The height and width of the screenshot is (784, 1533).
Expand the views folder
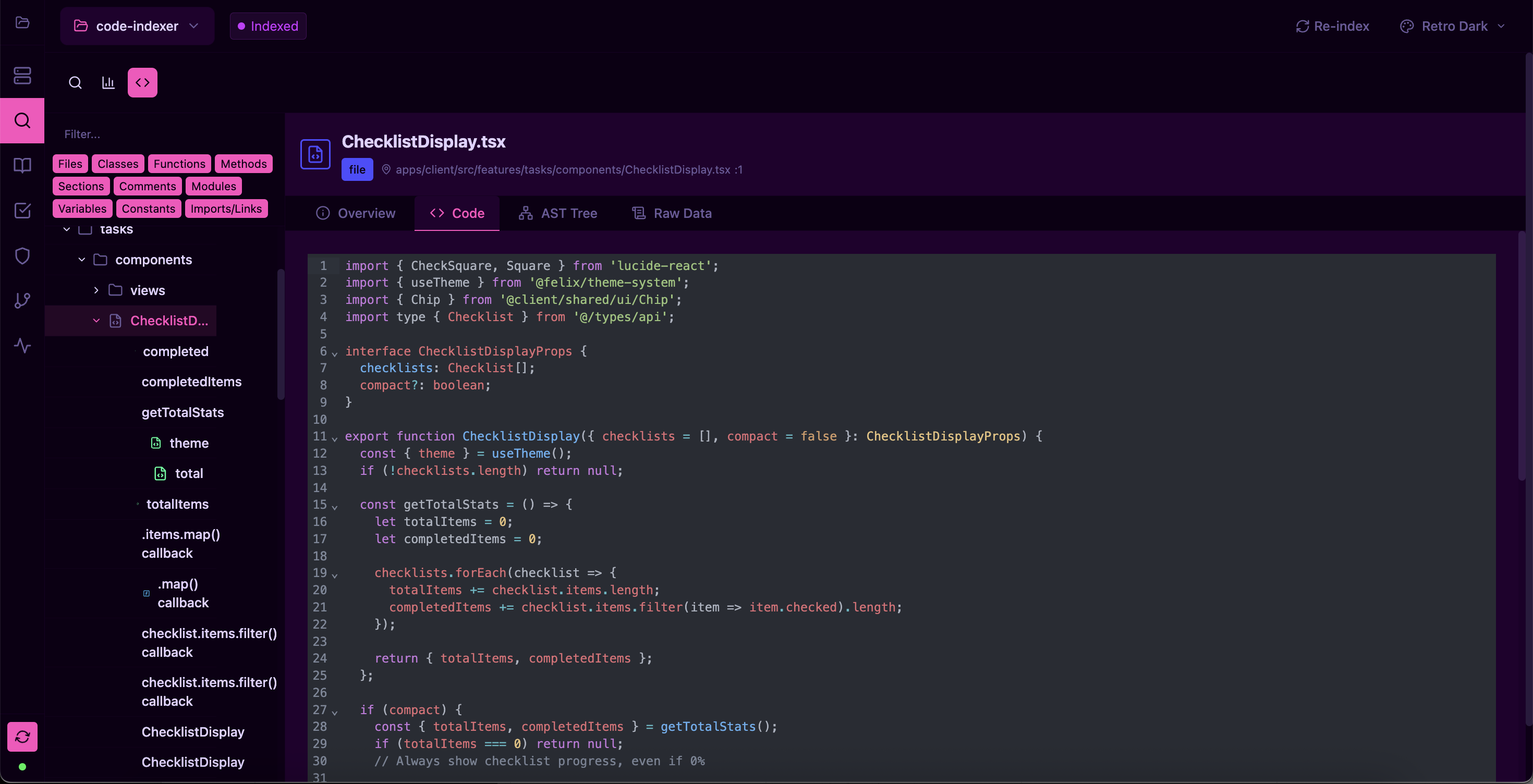[96, 290]
